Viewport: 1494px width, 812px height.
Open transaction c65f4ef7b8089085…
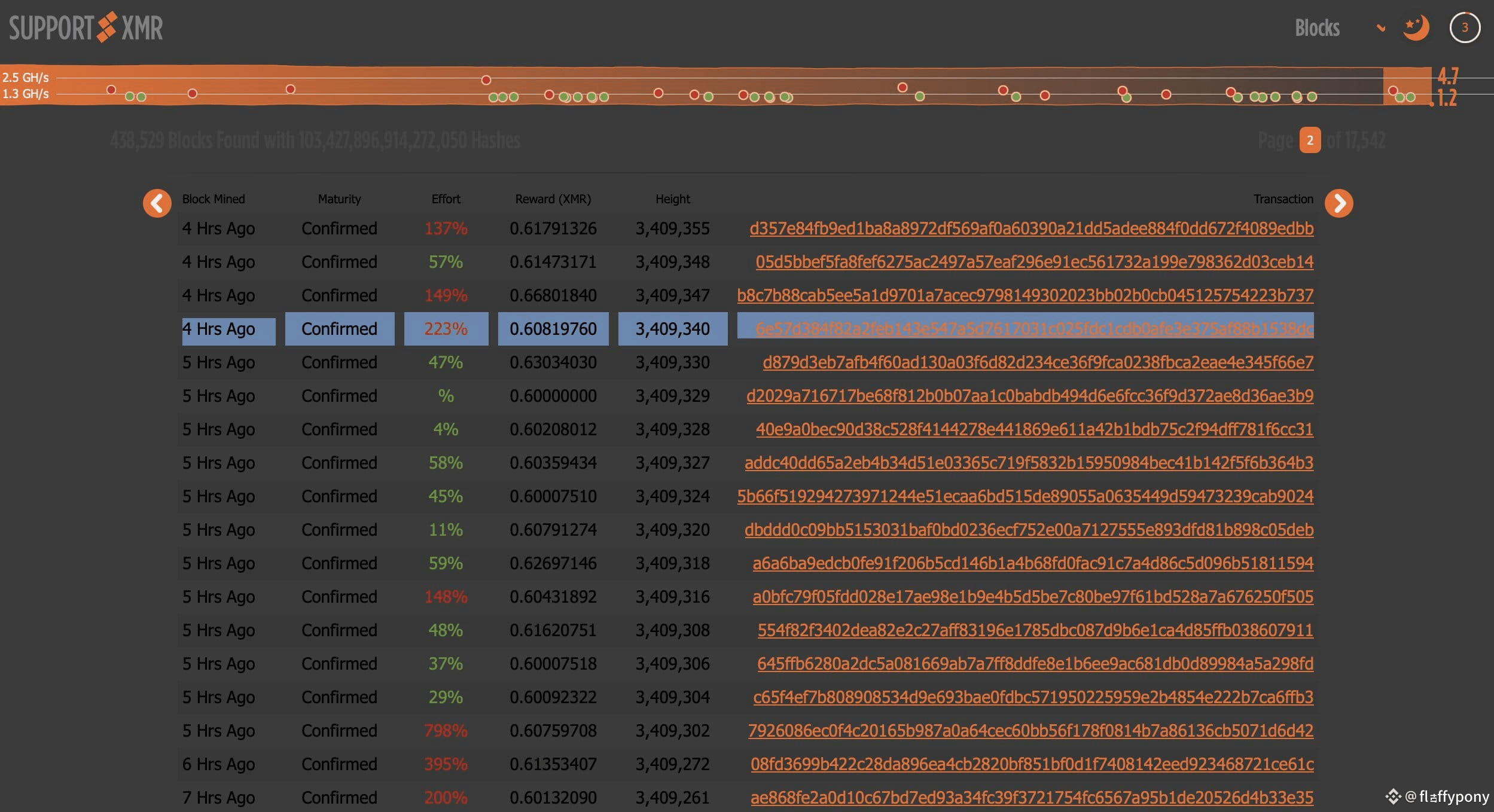point(1033,697)
